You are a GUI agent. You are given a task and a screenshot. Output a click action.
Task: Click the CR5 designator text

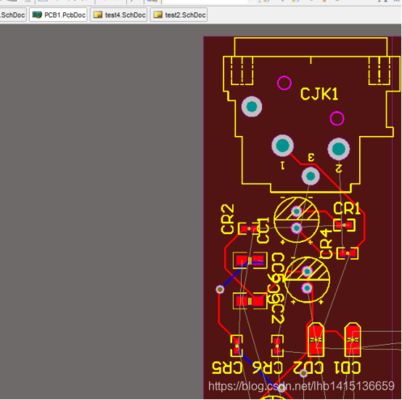point(228,368)
